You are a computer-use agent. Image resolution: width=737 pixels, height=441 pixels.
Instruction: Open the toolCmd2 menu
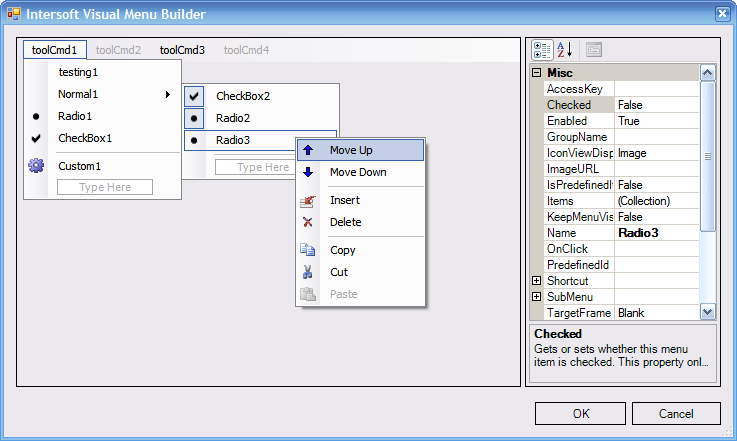tap(118, 50)
